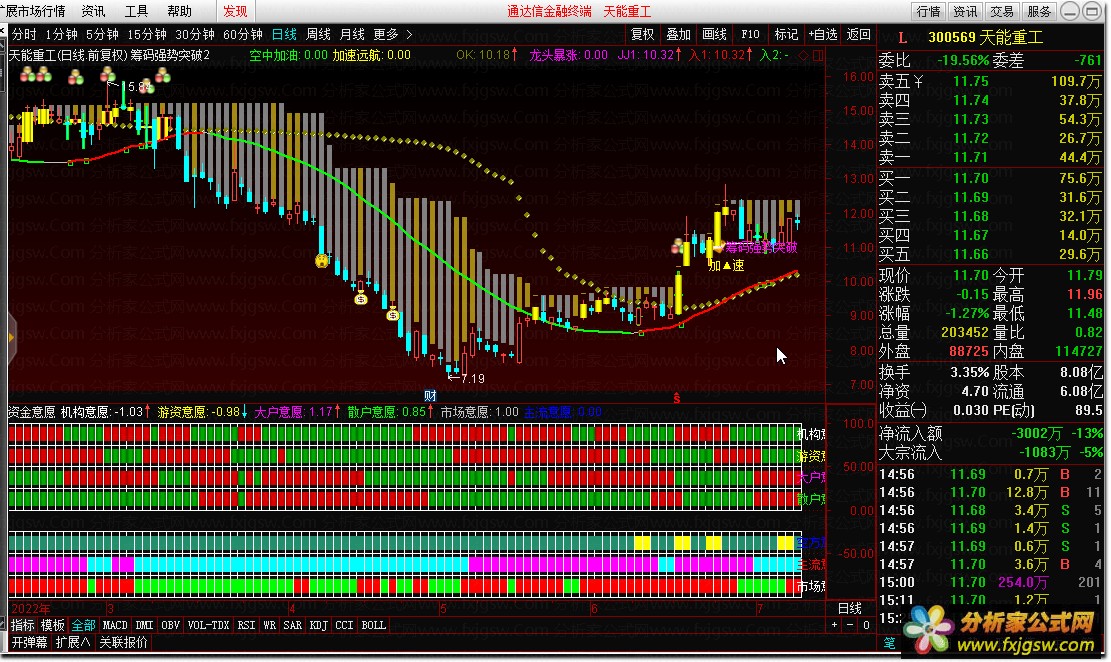Screen dimensions: 1111x662
Task: Click the 净流入额 -3002万 value
Action: pyautogui.click(x=1036, y=433)
